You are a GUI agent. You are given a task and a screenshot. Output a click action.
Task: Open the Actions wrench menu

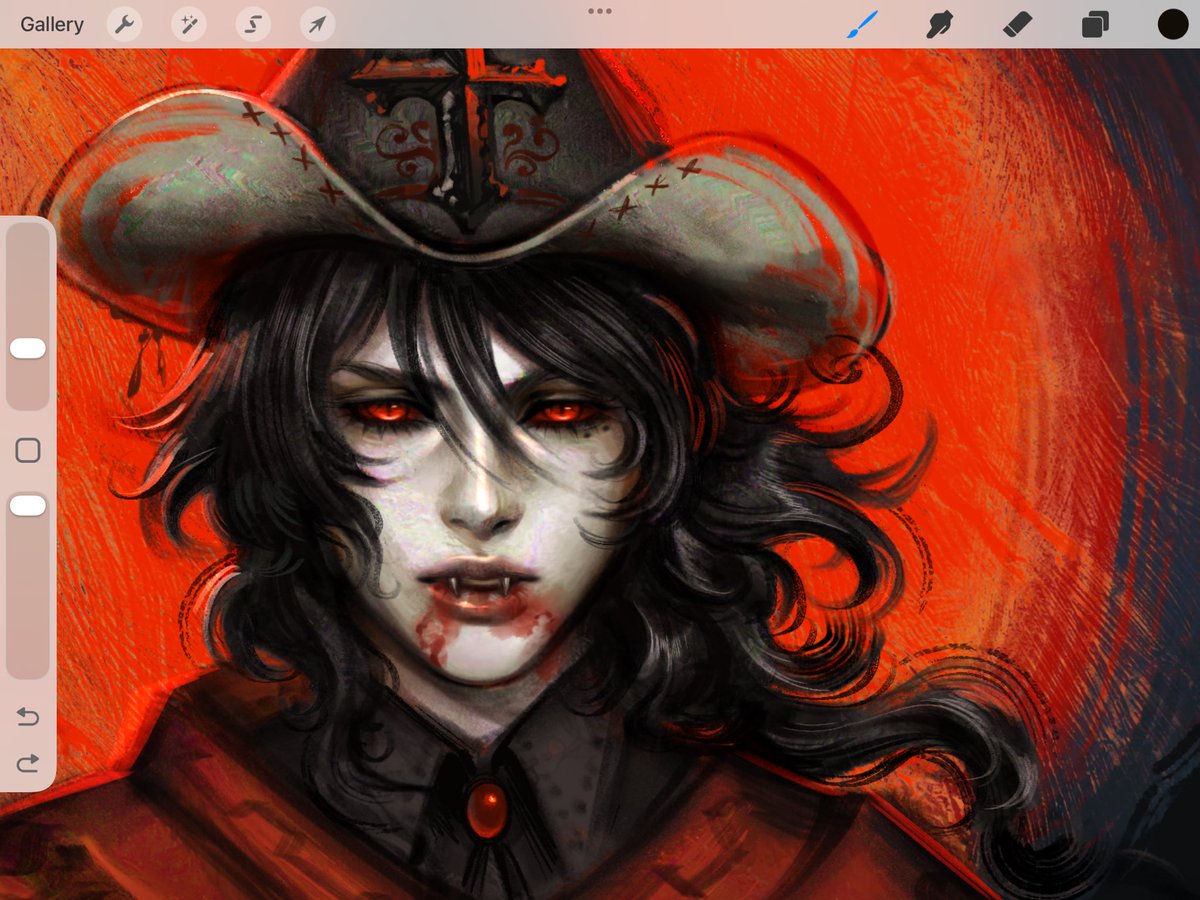(x=124, y=25)
